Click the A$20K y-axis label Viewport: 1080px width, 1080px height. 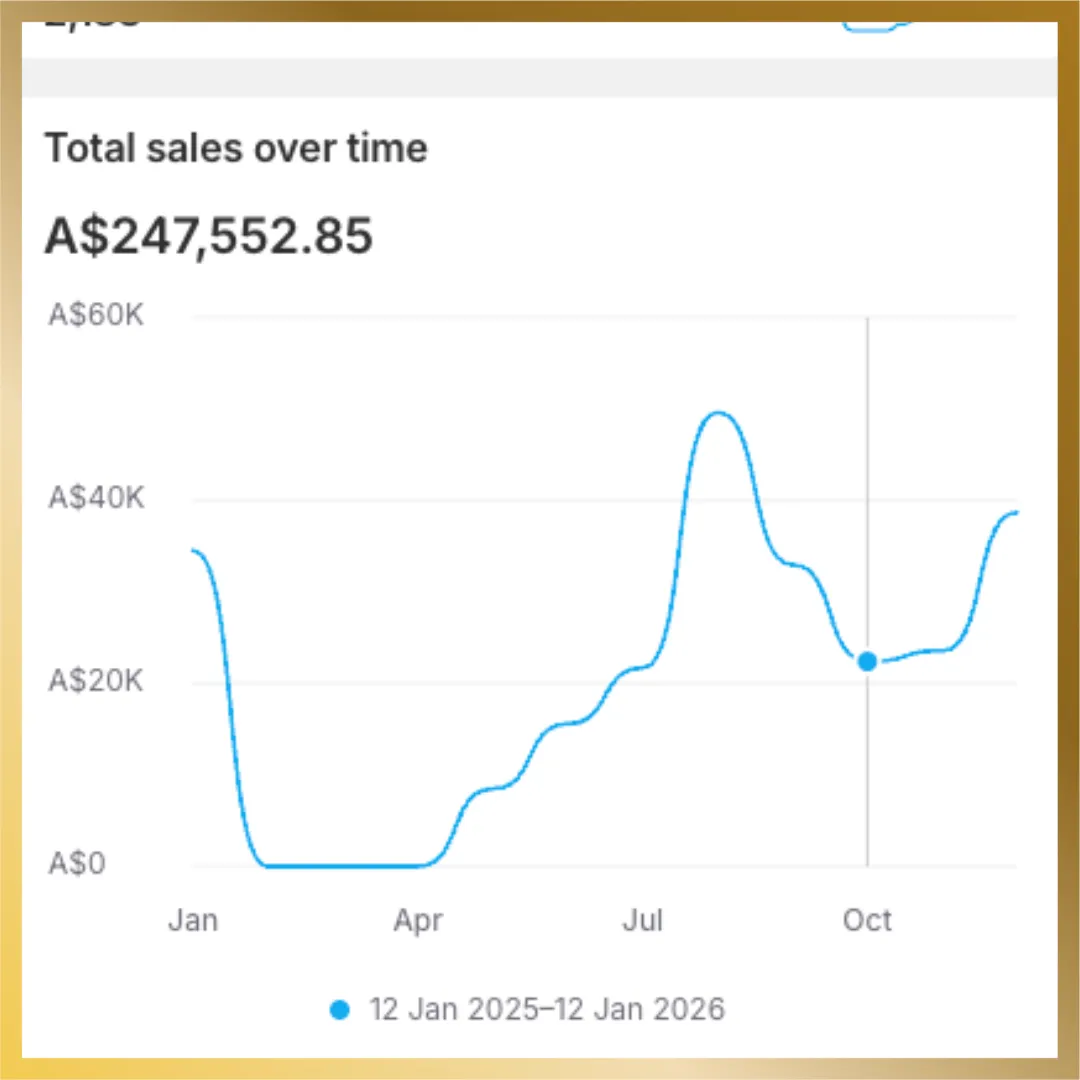click(x=97, y=682)
